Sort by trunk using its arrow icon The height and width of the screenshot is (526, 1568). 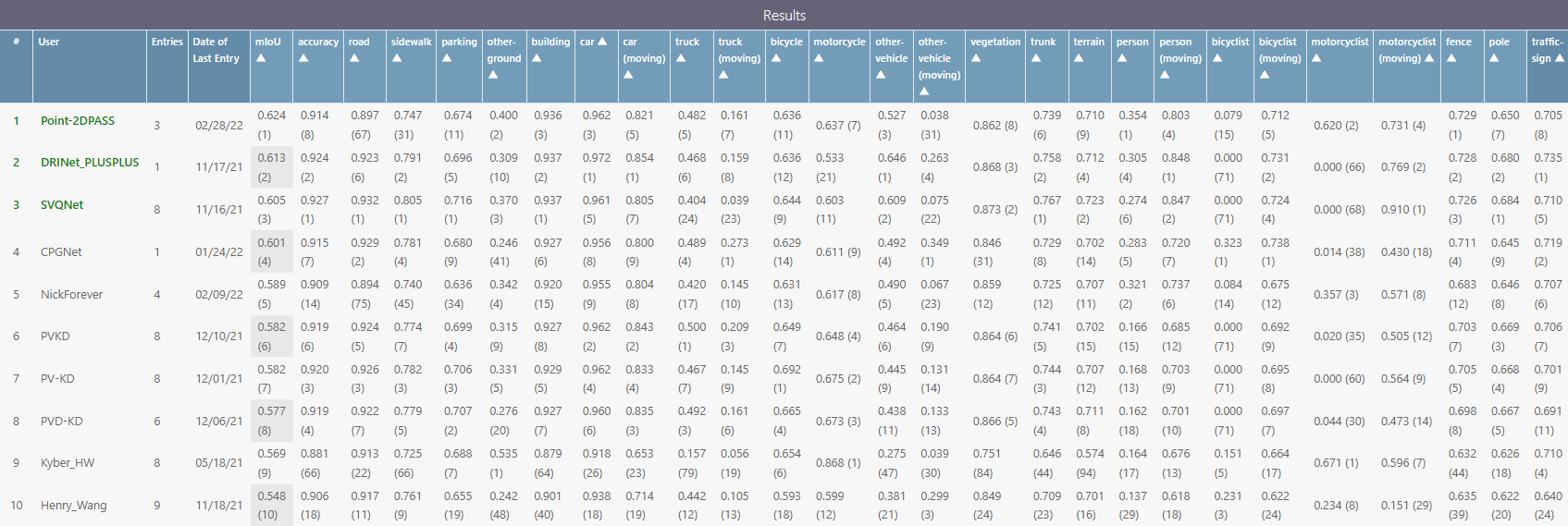[x=1036, y=58]
